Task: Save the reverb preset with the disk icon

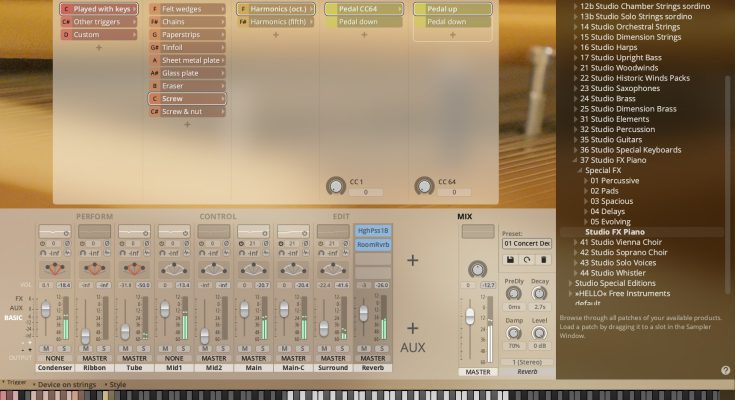Action: pyautogui.click(x=510, y=259)
